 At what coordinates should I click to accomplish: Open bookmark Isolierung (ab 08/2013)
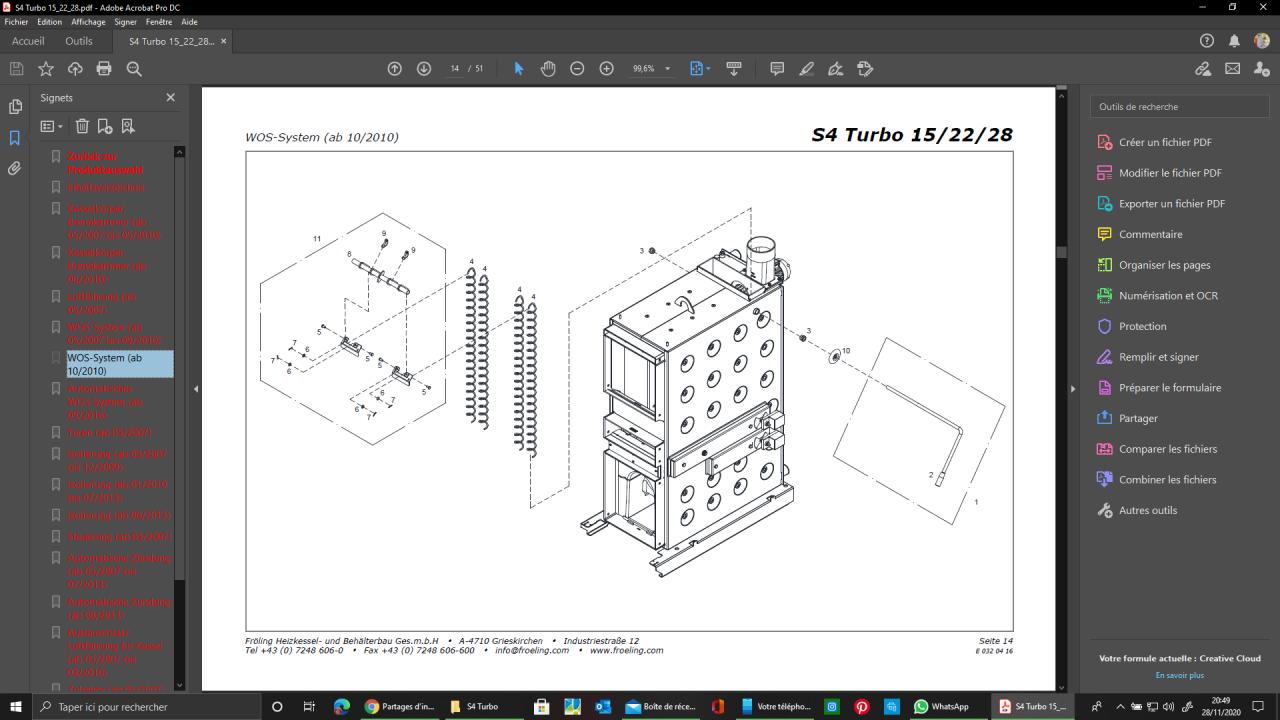click(118, 515)
